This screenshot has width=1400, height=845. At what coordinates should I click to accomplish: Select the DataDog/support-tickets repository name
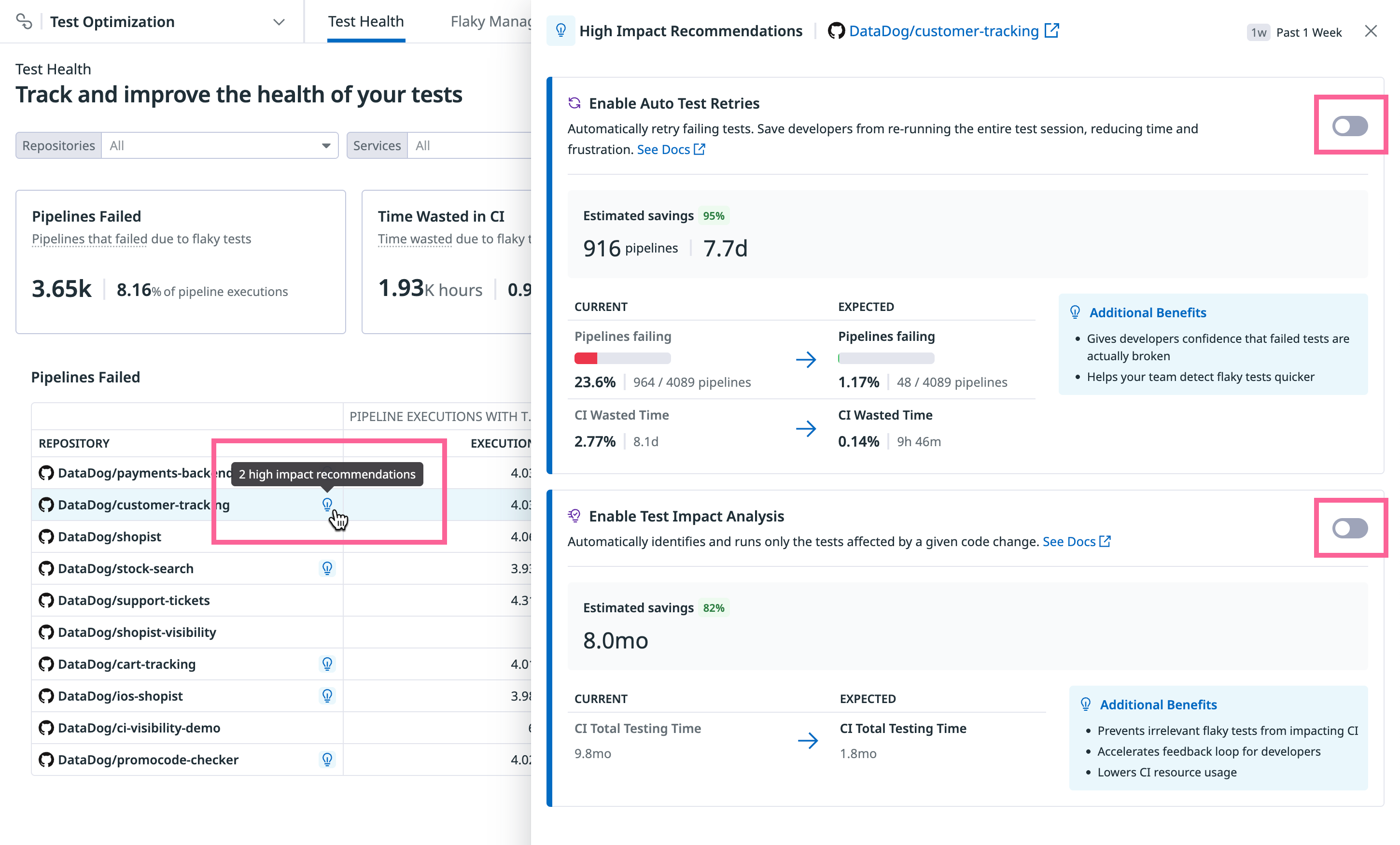134,600
